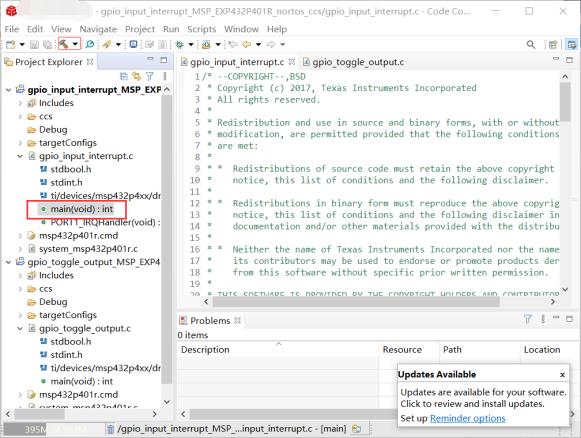This screenshot has height=438, width=581.
Task: Toggle Link with Editor in Project Explorer
Action: [x=137, y=76]
